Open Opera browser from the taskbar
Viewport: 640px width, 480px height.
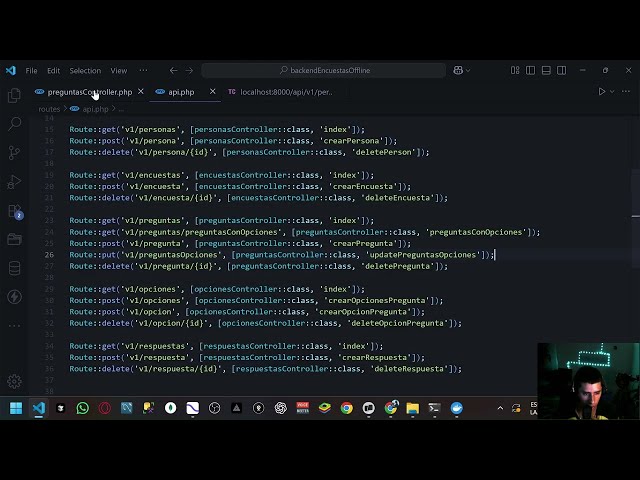(104, 408)
